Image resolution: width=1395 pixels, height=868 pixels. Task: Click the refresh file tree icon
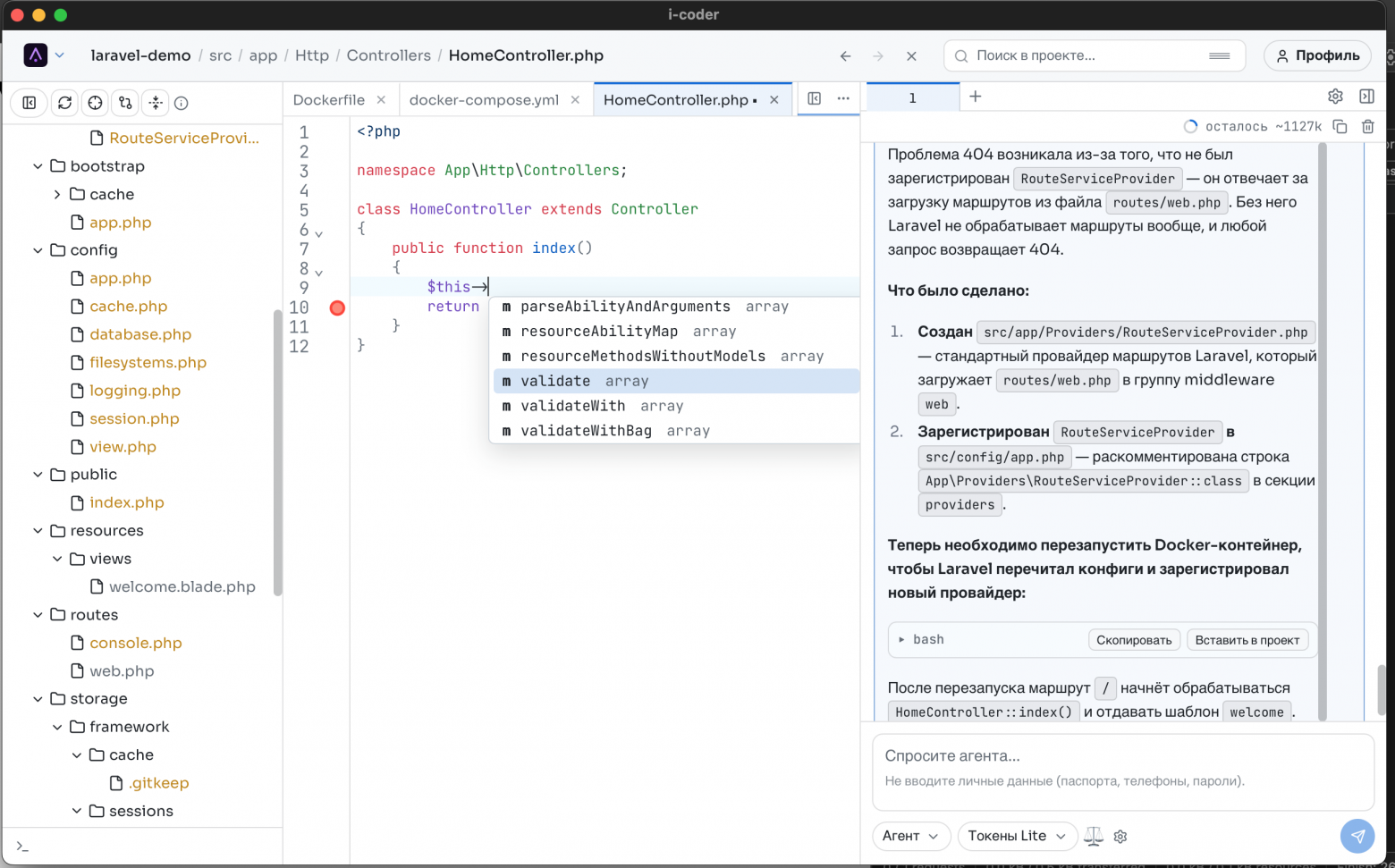(64, 103)
